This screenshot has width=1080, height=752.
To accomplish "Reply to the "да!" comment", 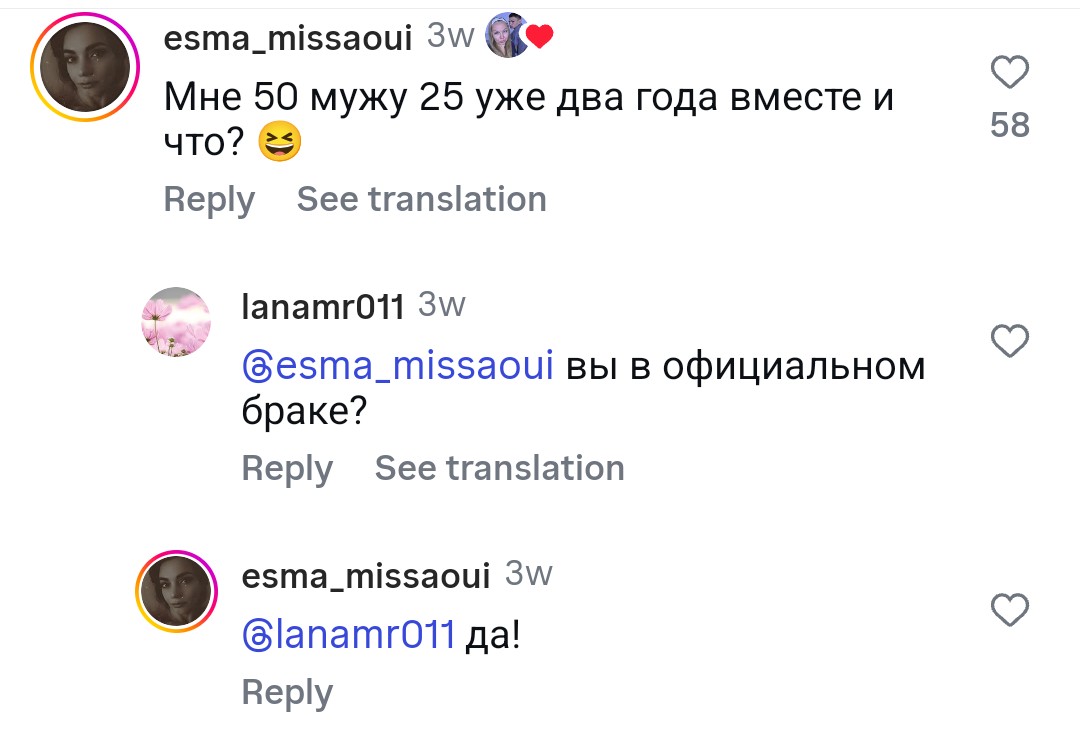I will click(x=287, y=693).
